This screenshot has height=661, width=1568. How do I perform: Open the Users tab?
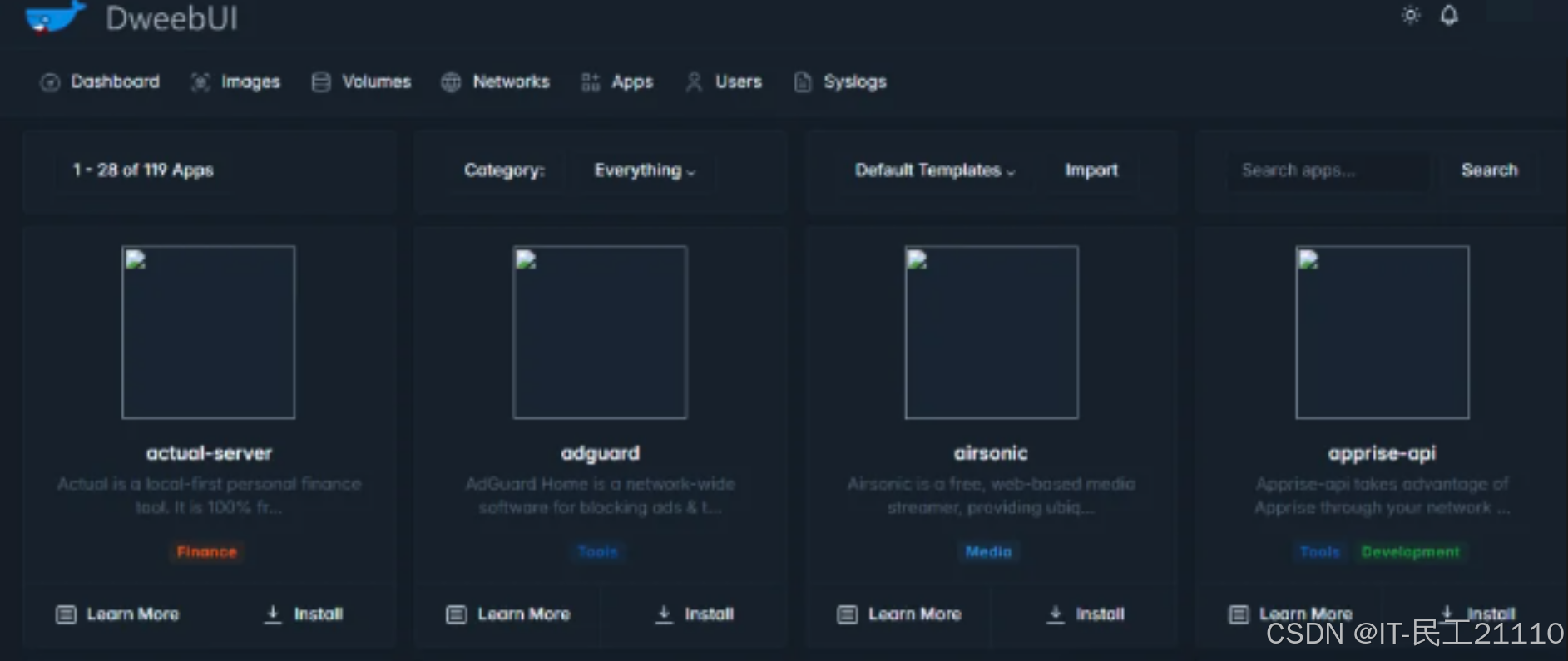tap(723, 81)
